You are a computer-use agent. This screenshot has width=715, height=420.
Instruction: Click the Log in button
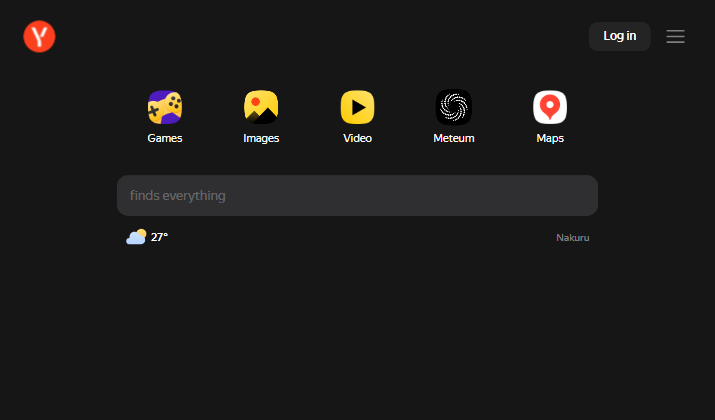pyautogui.click(x=619, y=36)
